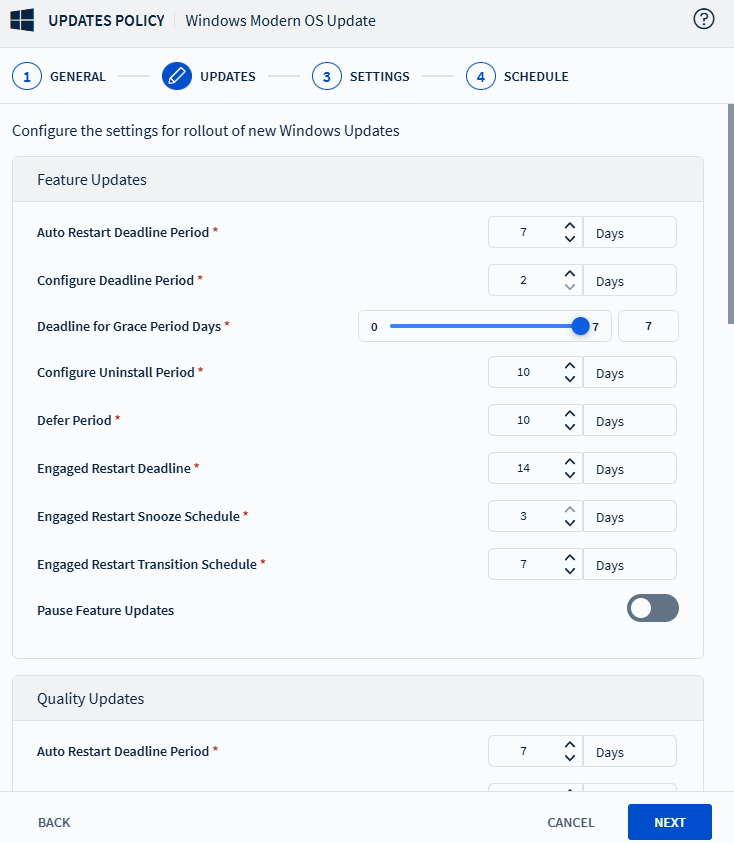Open the help question mark icon
Viewport: 734px width, 843px height.
704,19
